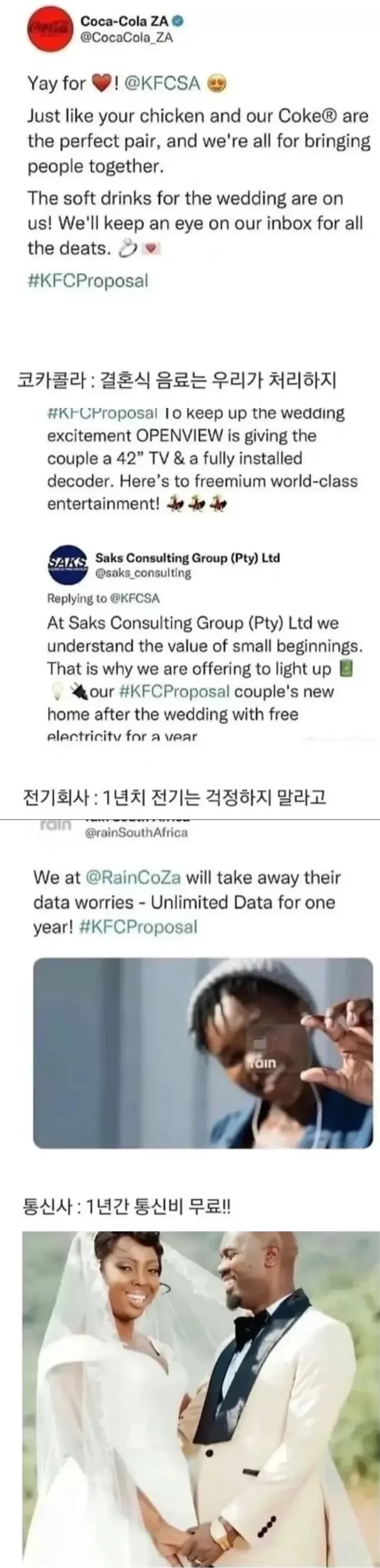
Task: Open the wedding couple photo
Action: [201, 1396]
